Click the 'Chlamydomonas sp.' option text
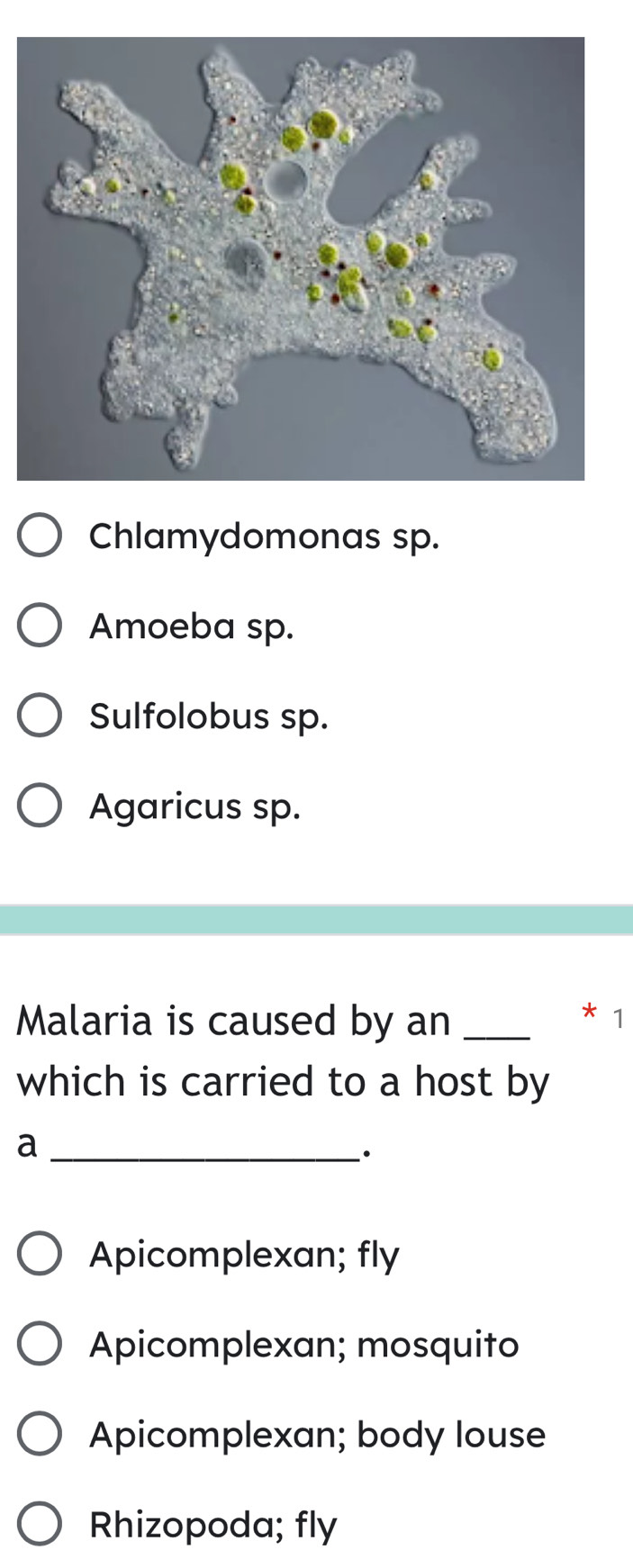 click(265, 536)
